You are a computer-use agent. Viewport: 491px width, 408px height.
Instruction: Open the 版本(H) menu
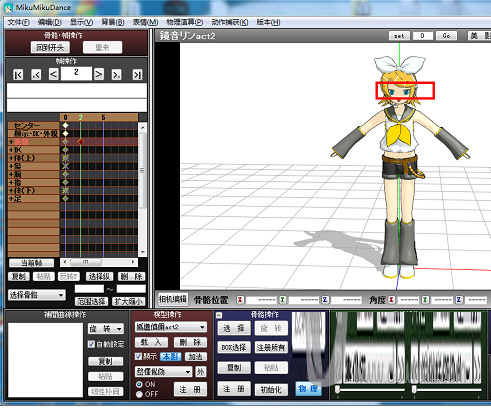point(268,22)
